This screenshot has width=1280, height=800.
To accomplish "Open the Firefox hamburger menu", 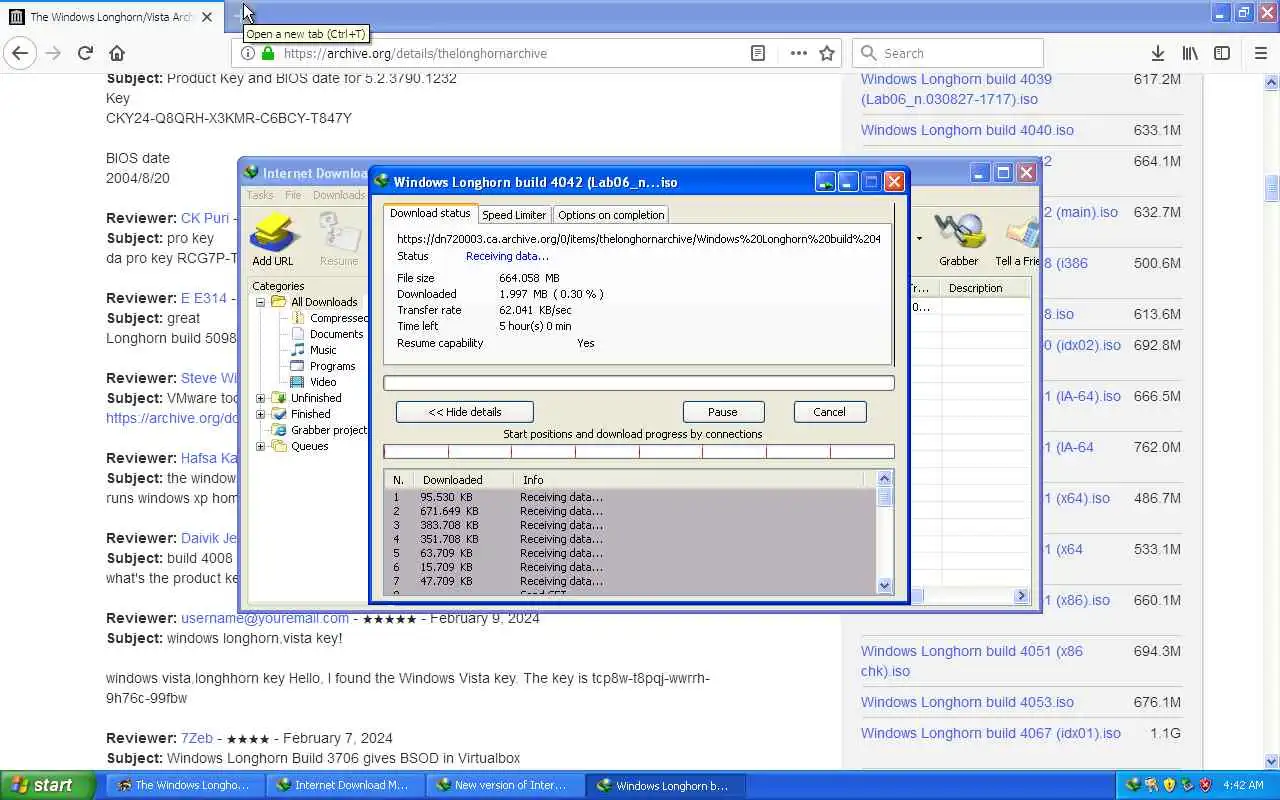I will coord(1260,53).
